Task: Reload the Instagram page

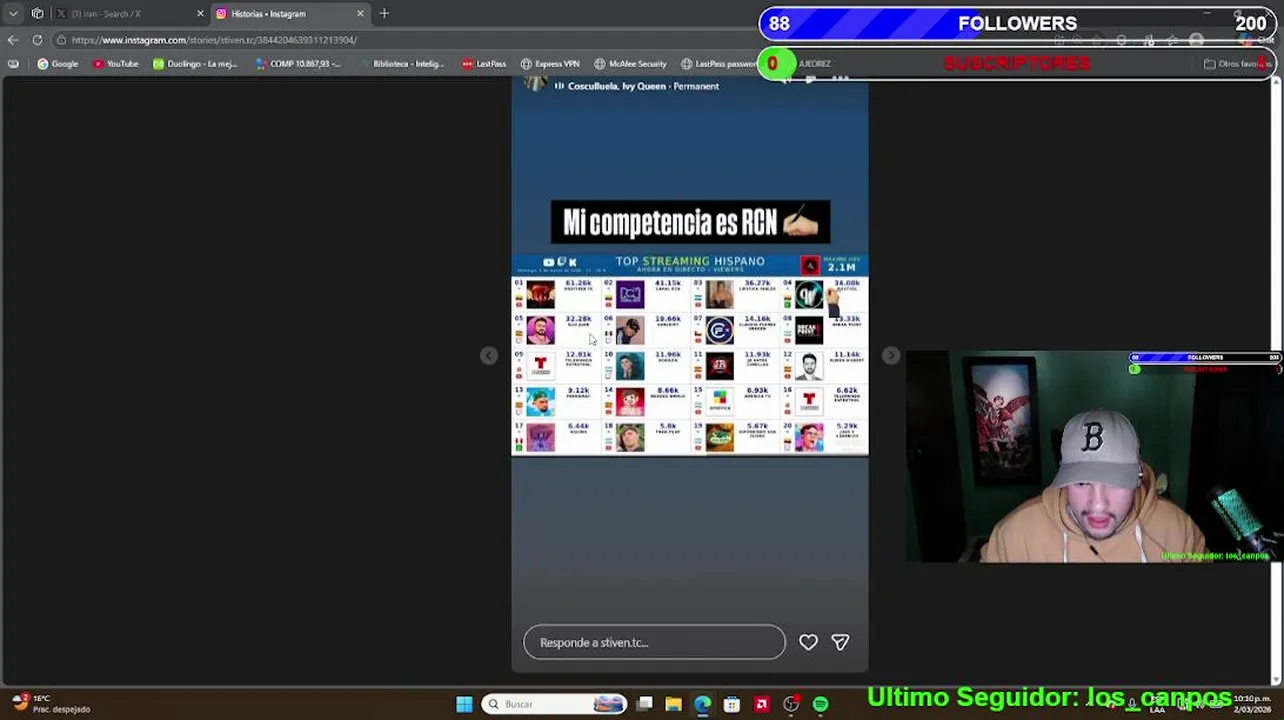Action: (37, 40)
